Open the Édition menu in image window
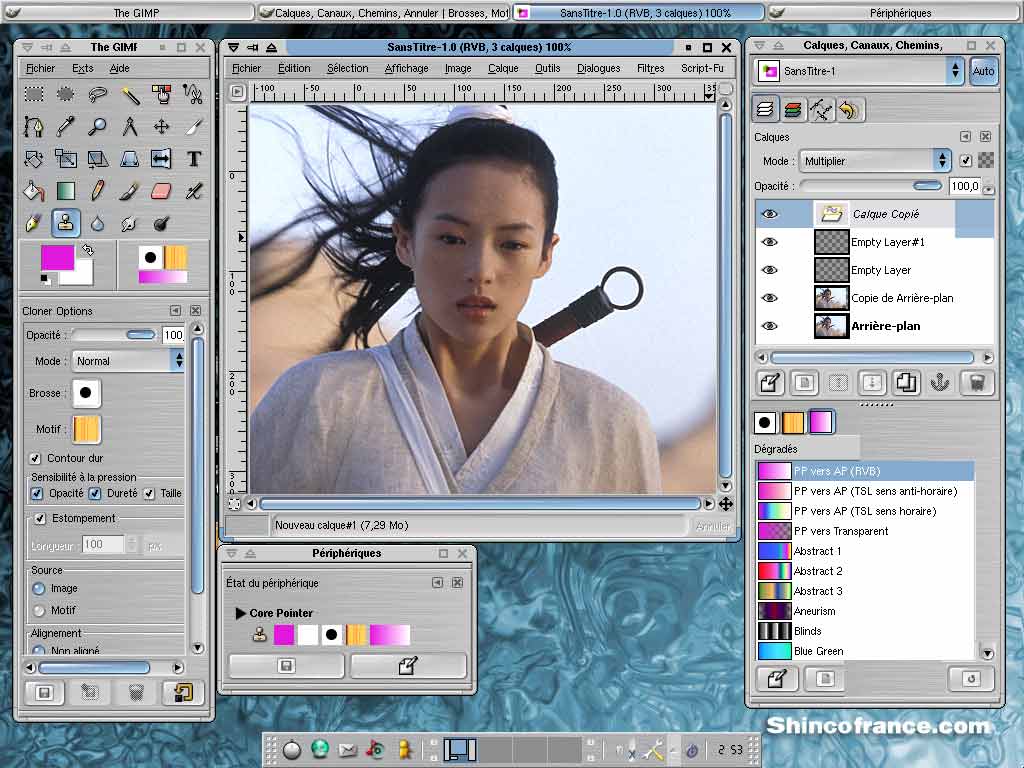This screenshot has height=768, width=1024. coord(294,68)
